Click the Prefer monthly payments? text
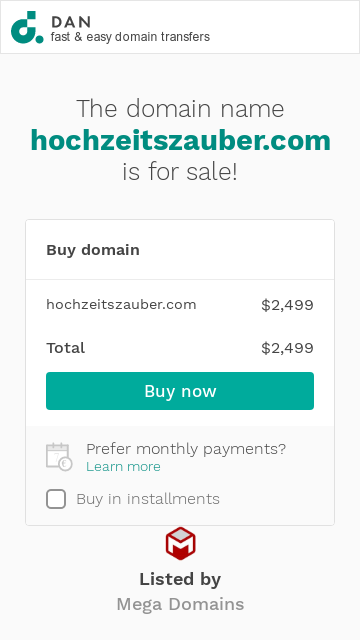The height and width of the screenshot is (640, 360). tap(186, 449)
